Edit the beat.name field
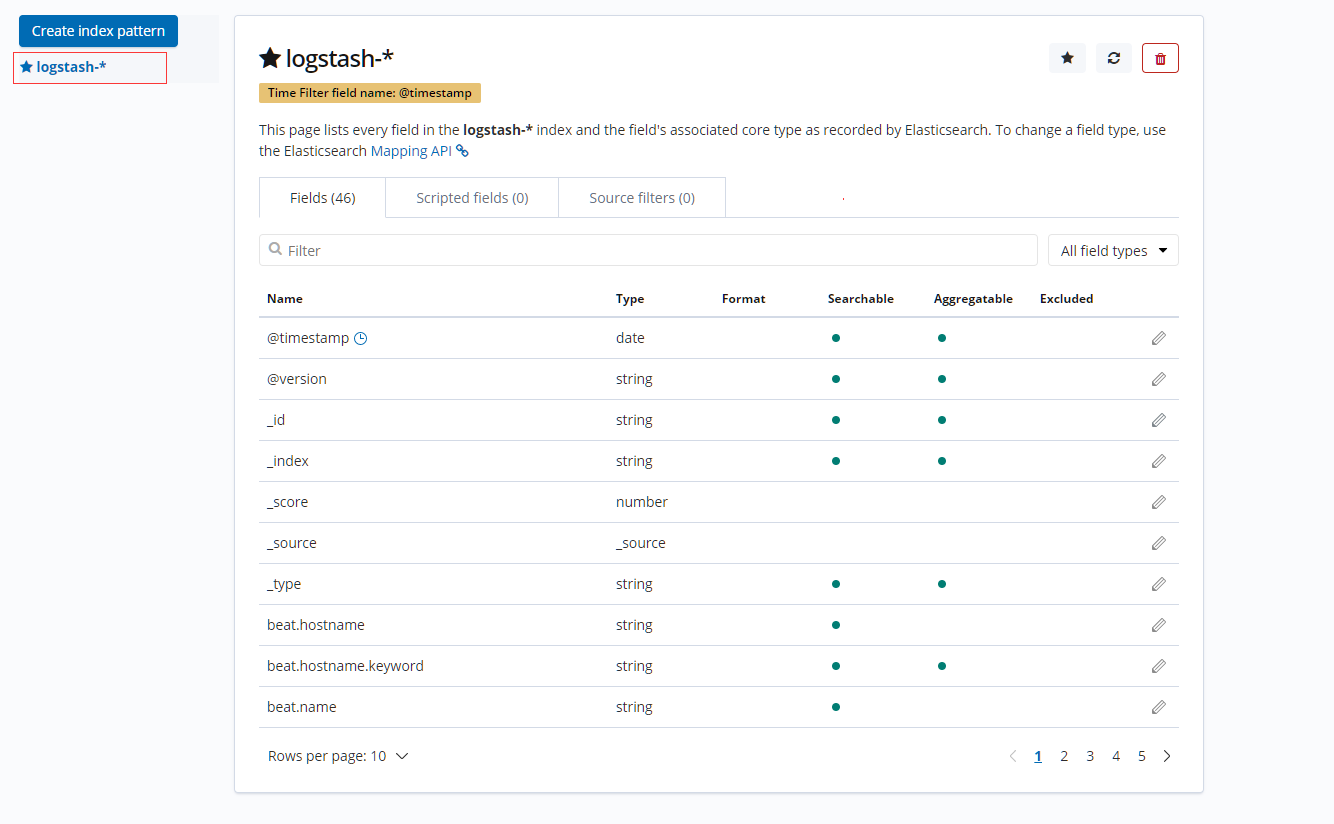 coord(1159,706)
